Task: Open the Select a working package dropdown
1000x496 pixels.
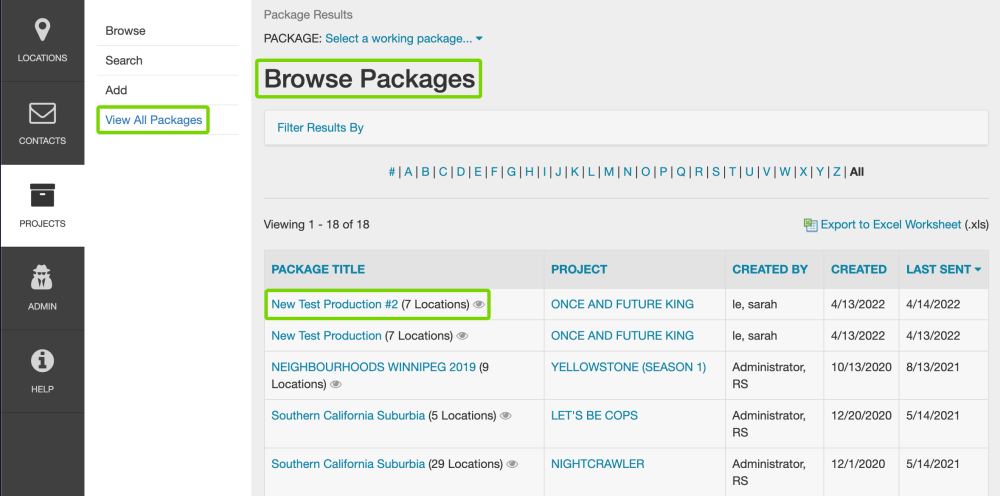Action: 404,38
